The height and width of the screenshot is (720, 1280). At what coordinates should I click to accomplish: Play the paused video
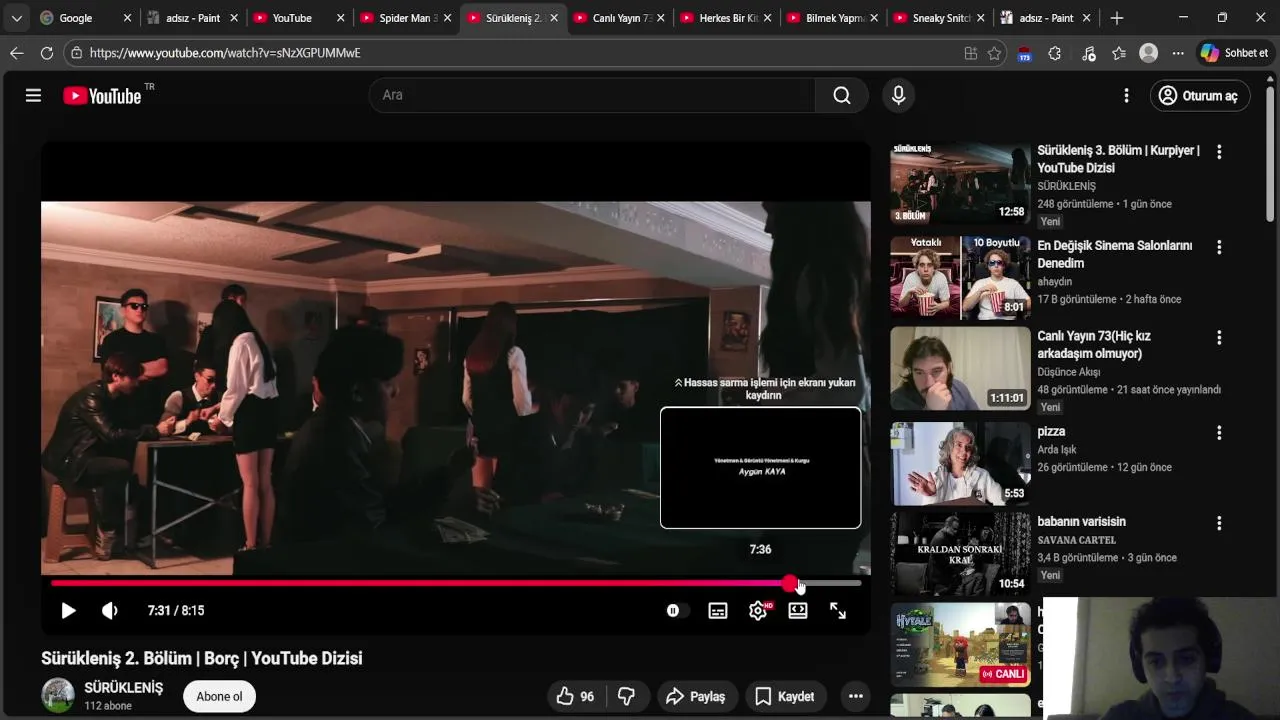point(68,610)
